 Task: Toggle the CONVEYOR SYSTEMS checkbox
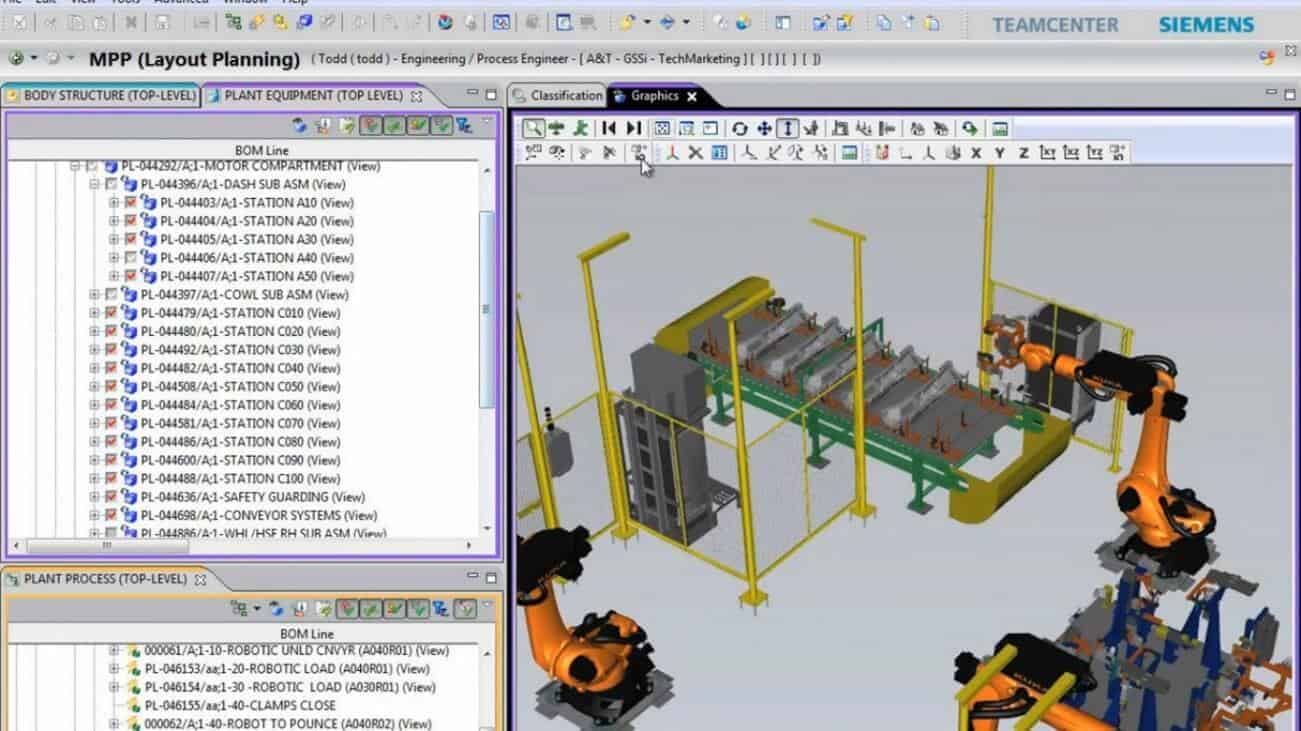point(111,515)
